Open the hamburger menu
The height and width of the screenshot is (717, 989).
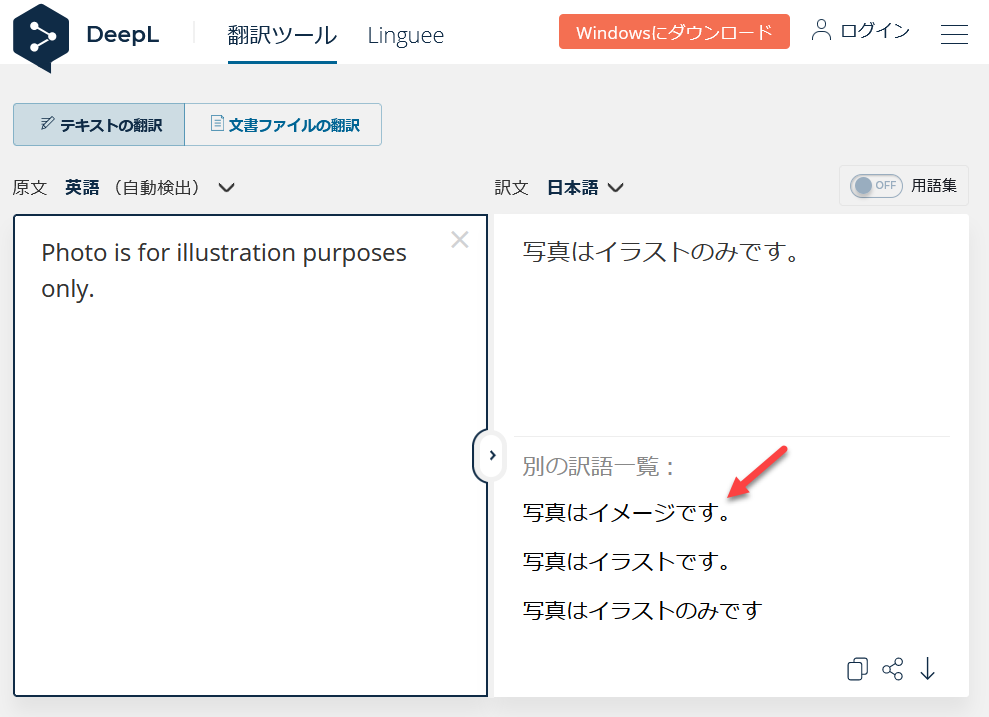click(954, 34)
